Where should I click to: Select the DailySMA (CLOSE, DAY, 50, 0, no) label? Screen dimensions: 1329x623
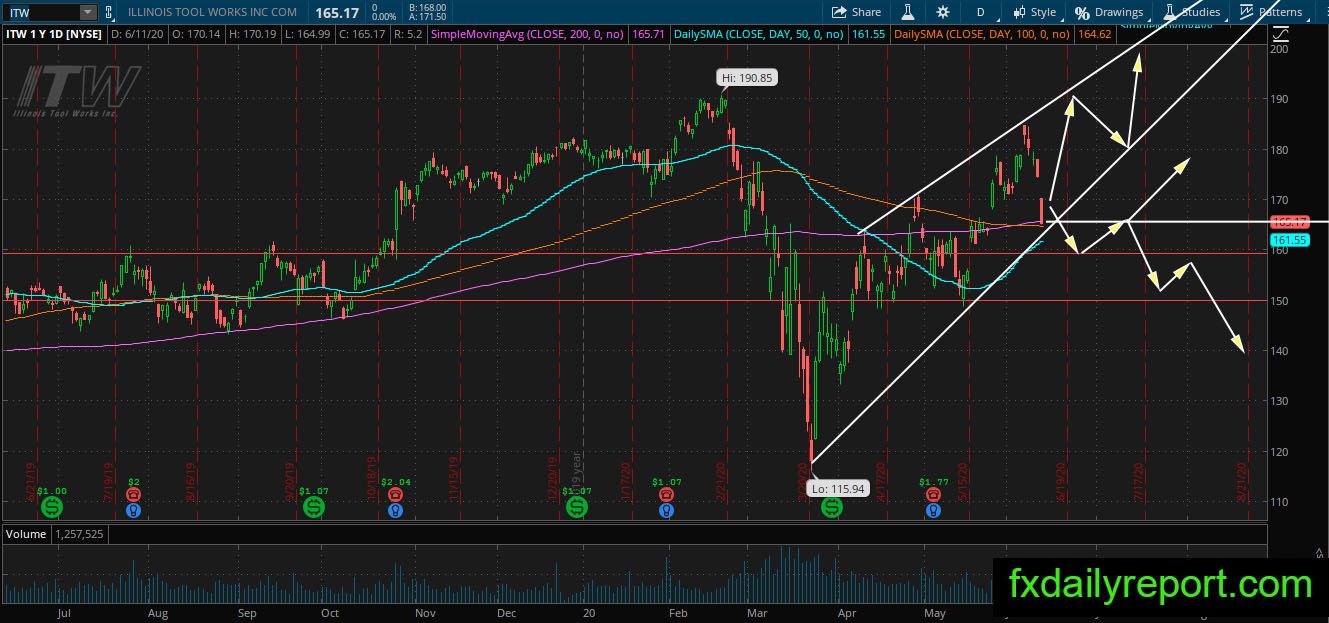757,34
